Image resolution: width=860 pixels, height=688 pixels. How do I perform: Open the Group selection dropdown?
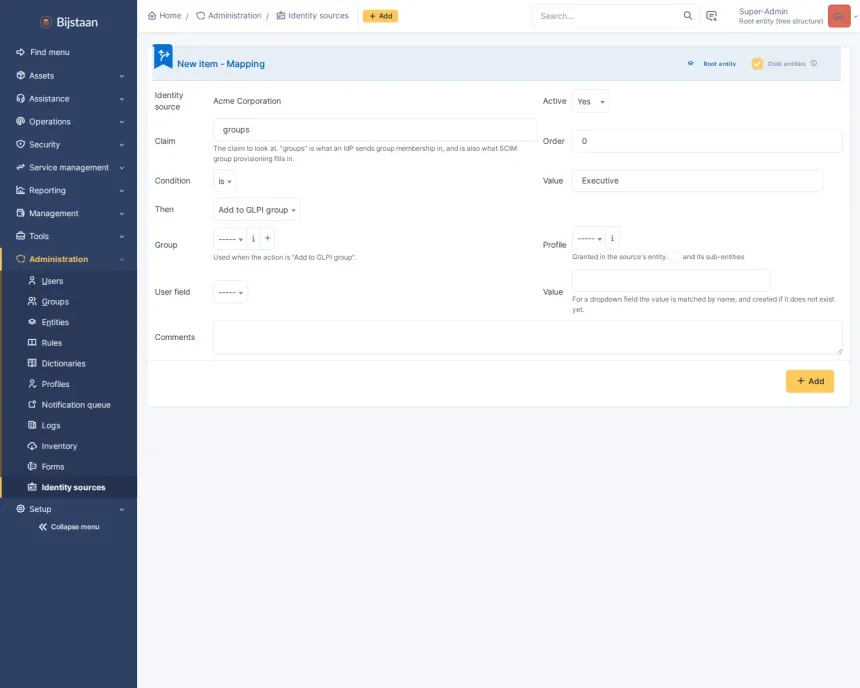230,239
